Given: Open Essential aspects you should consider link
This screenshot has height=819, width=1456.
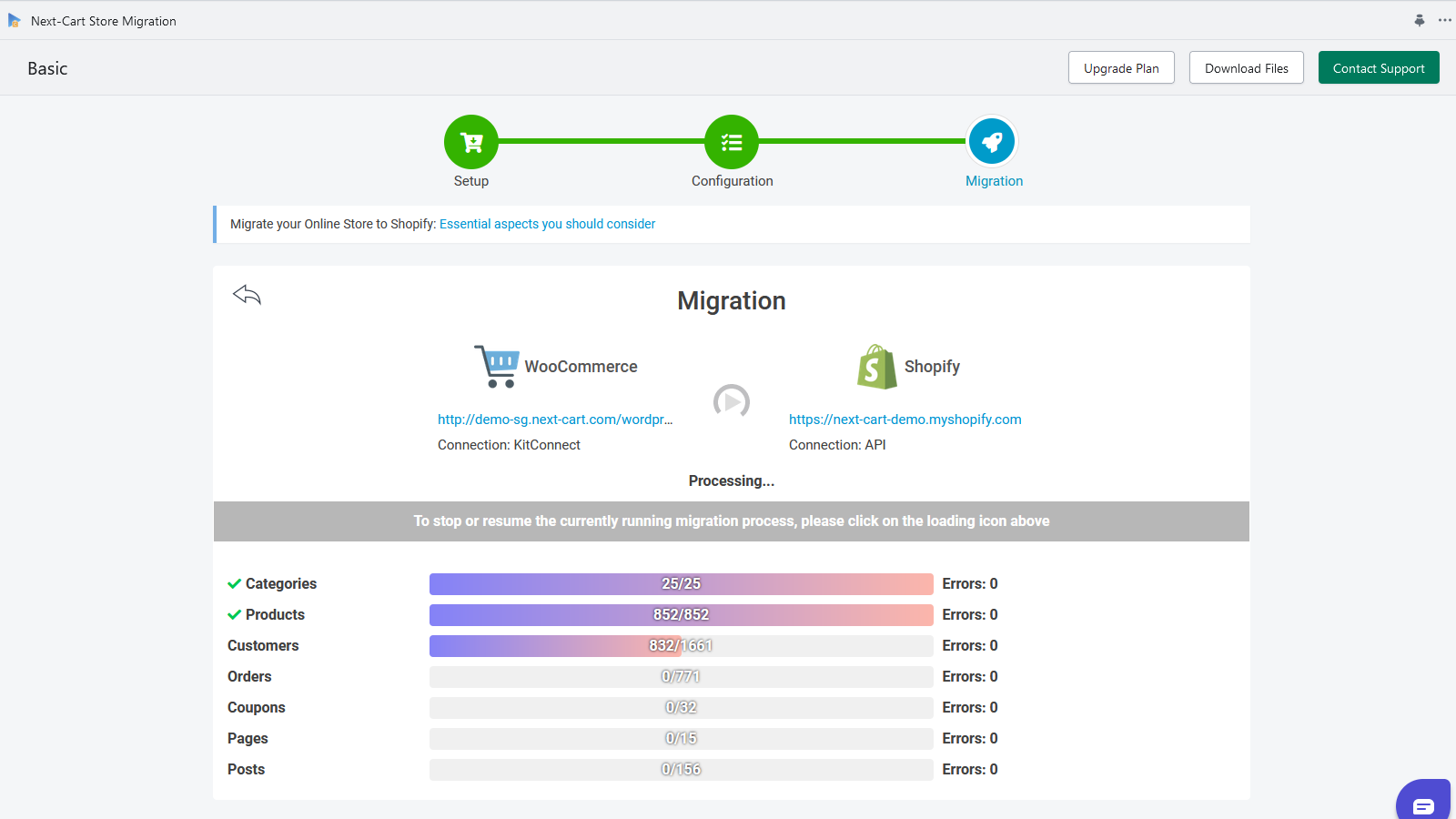Looking at the screenshot, I should (x=547, y=223).
